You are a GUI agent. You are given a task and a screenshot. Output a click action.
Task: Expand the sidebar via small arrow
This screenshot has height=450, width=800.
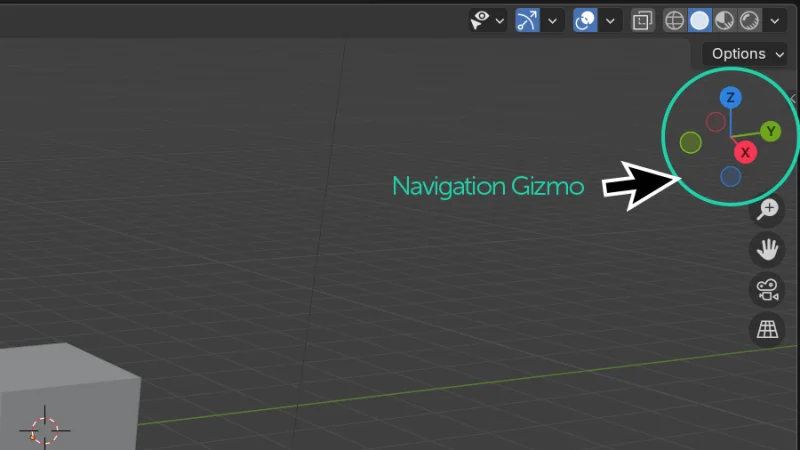coord(793,98)
